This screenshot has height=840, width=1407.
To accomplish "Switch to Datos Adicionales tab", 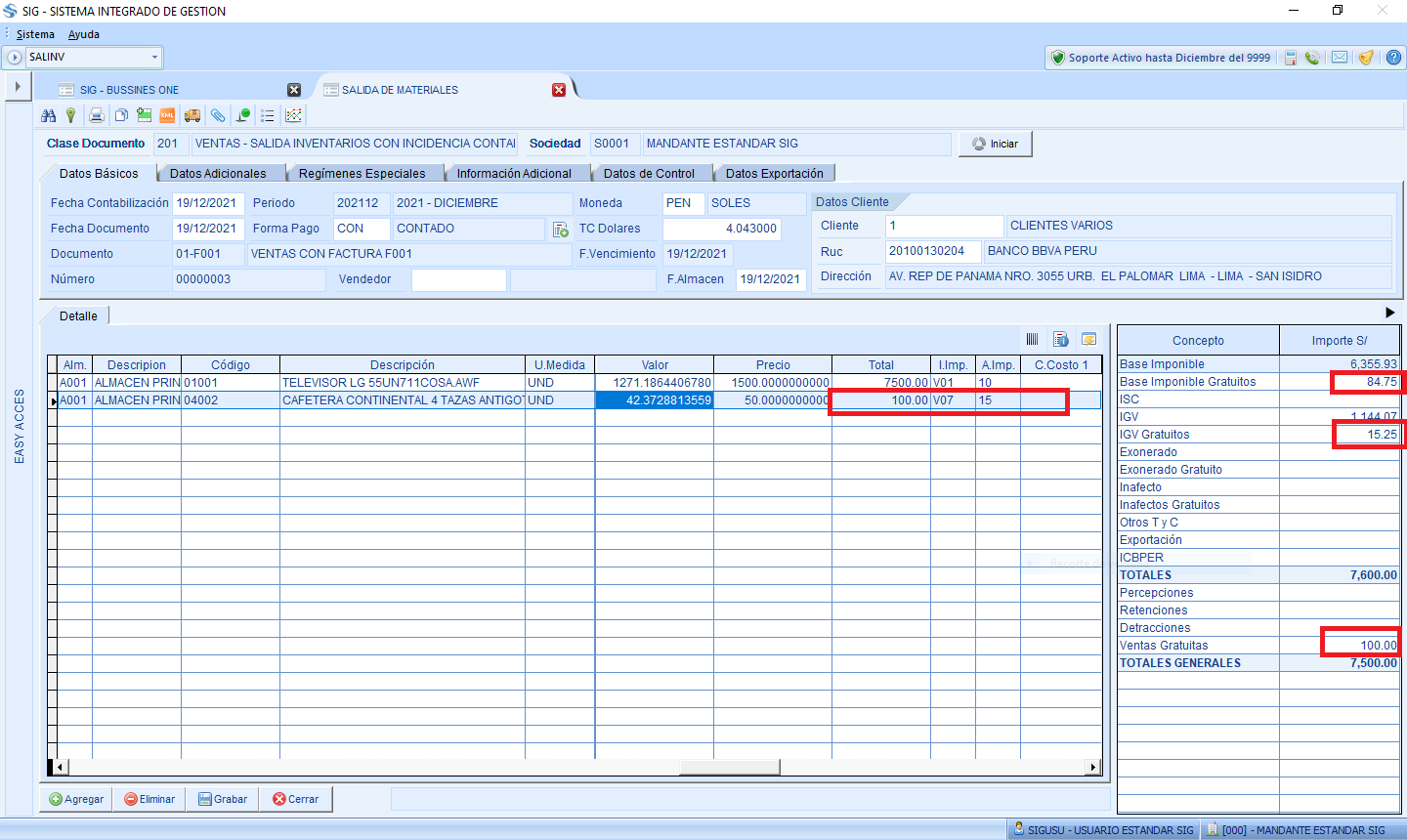I will tap(217, 174).
